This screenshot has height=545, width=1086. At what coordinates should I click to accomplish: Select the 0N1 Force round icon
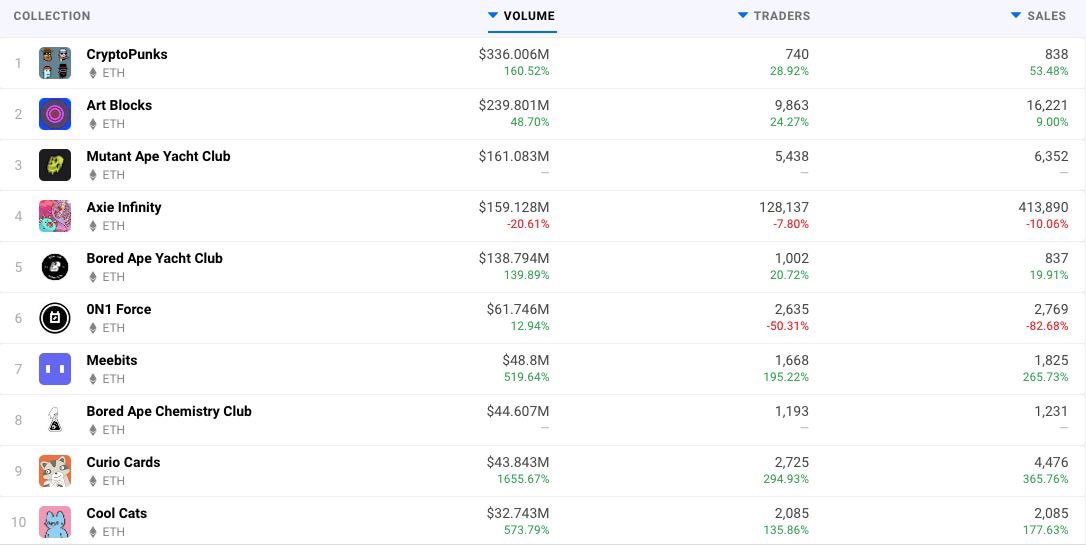[x=55, y=318]
